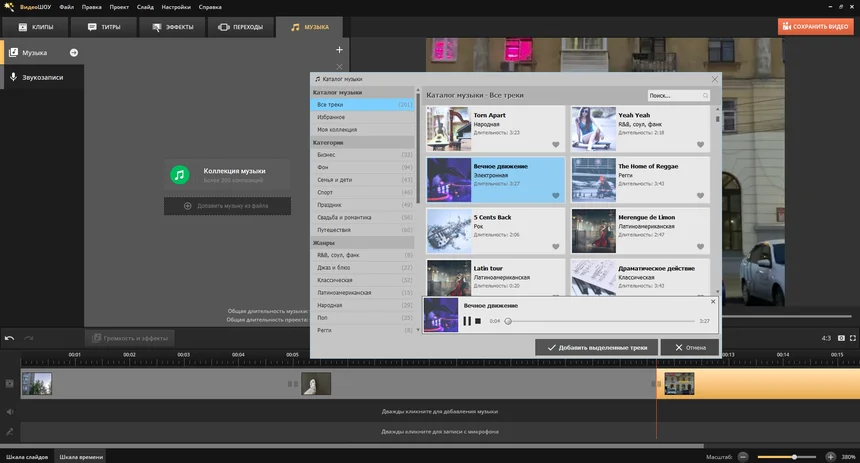Favorite the Yeah Yeah track heart
860x463 pixels.
700,145
